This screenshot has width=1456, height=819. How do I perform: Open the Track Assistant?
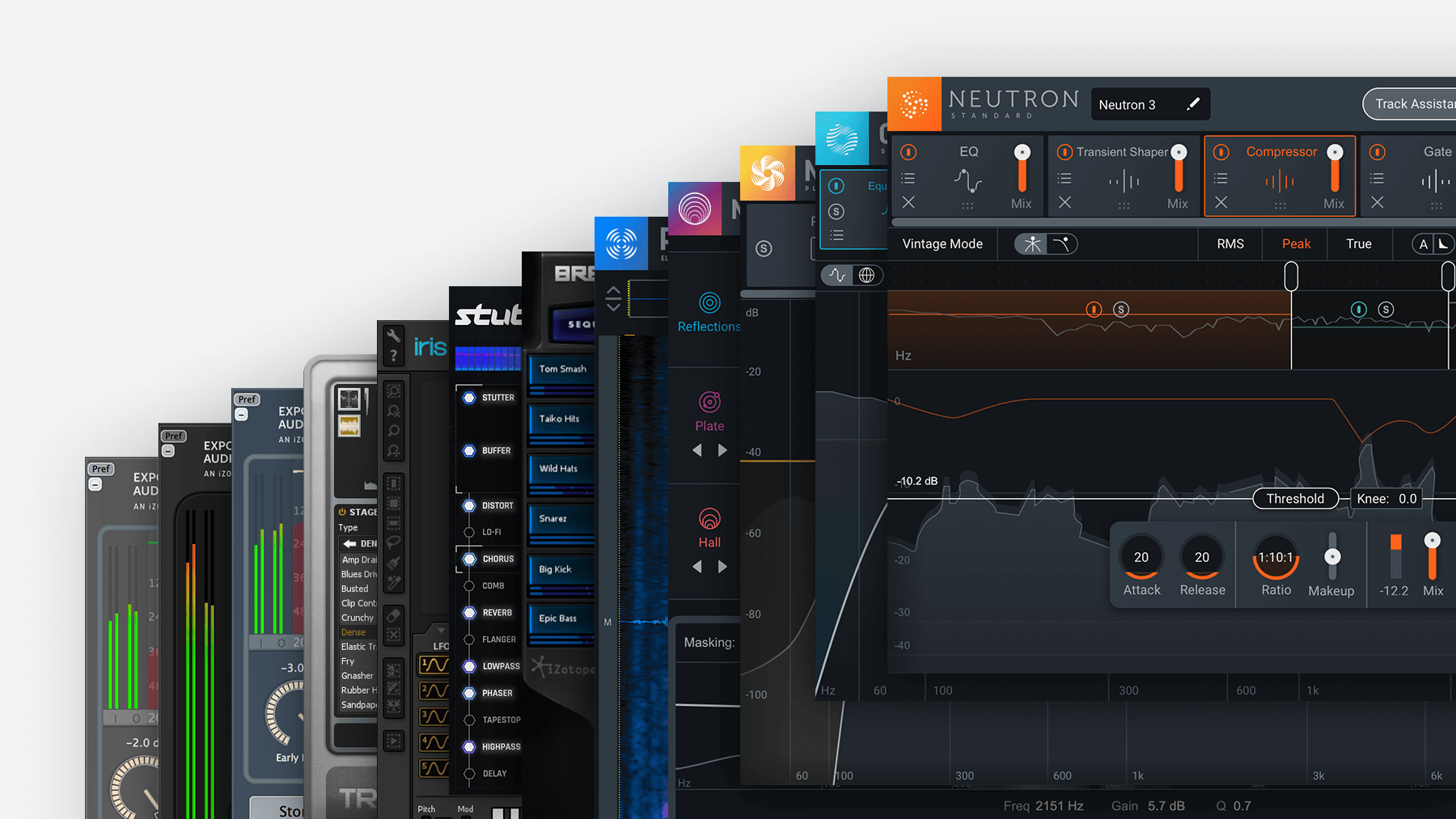pos(1410,103)
